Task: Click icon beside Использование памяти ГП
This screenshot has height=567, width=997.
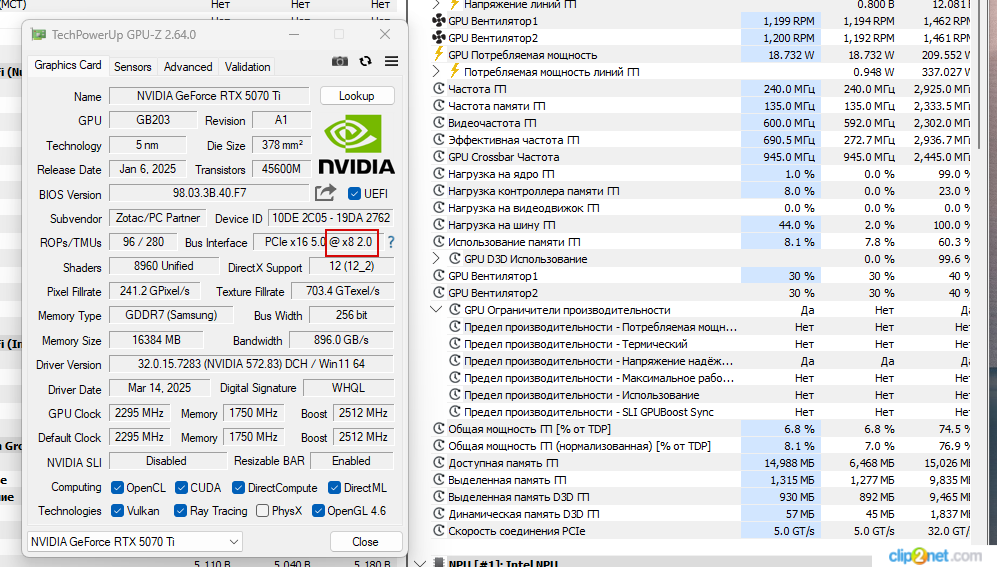Action: pos(439,241)
